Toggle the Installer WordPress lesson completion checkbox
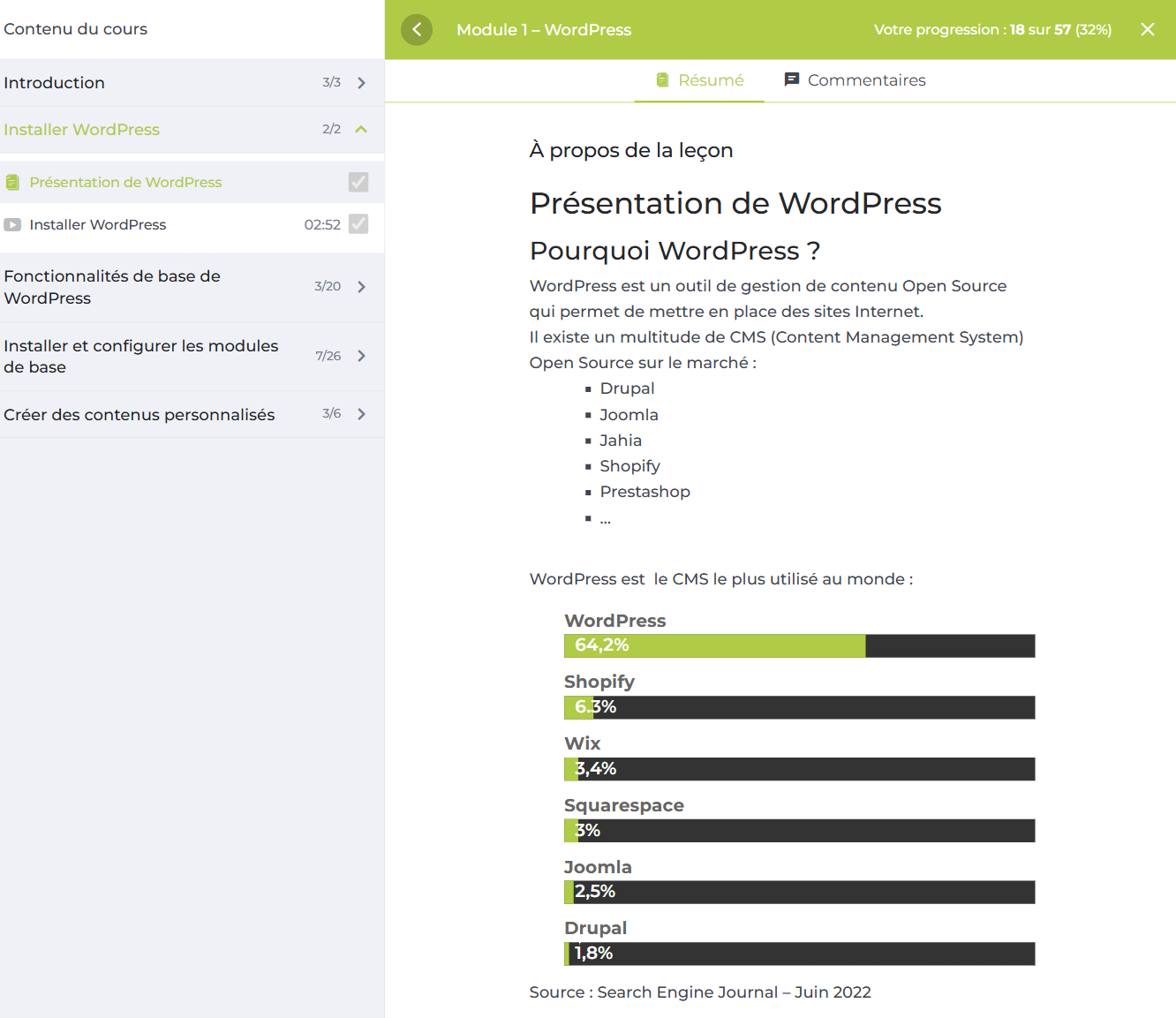 pyautogui.click(x=358, y=223)
